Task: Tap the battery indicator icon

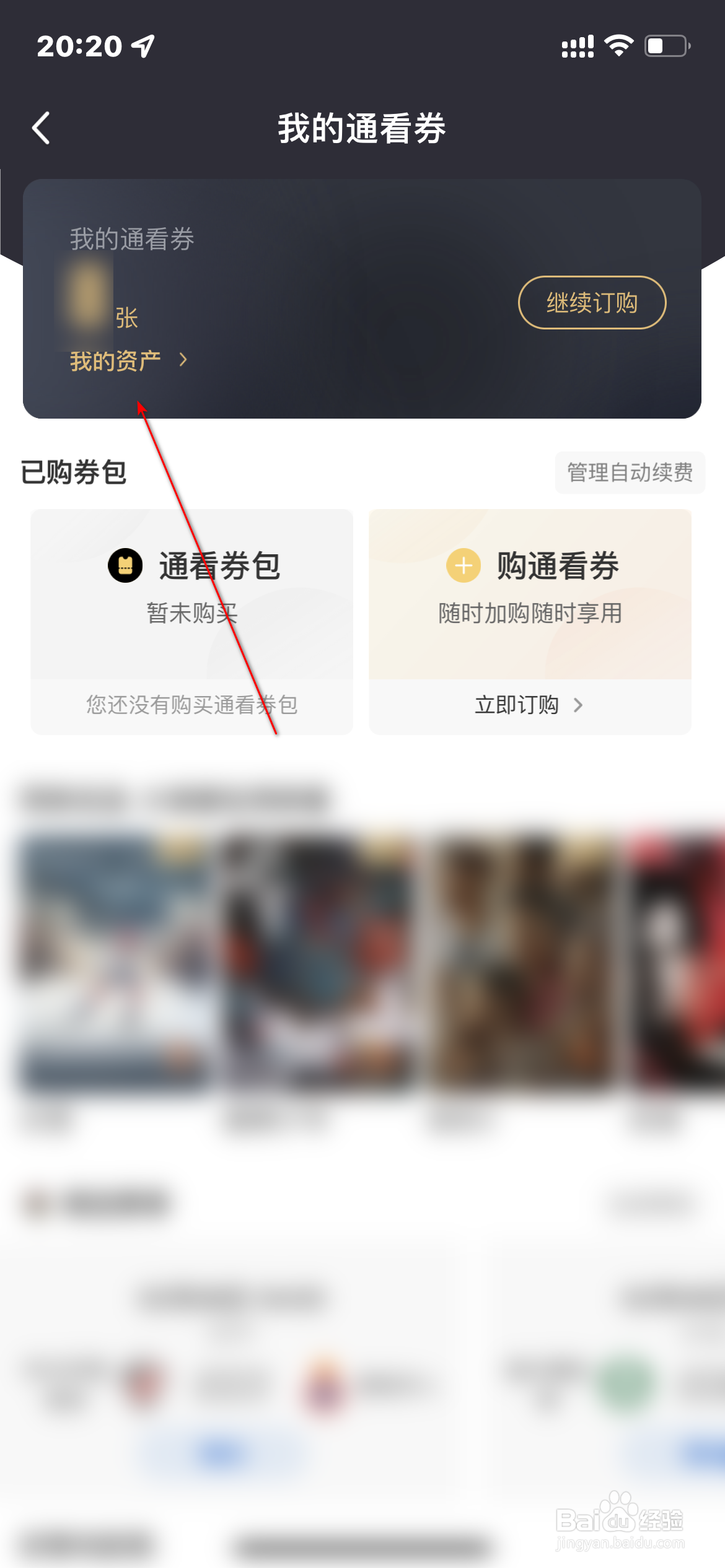Action: point(667,46)
